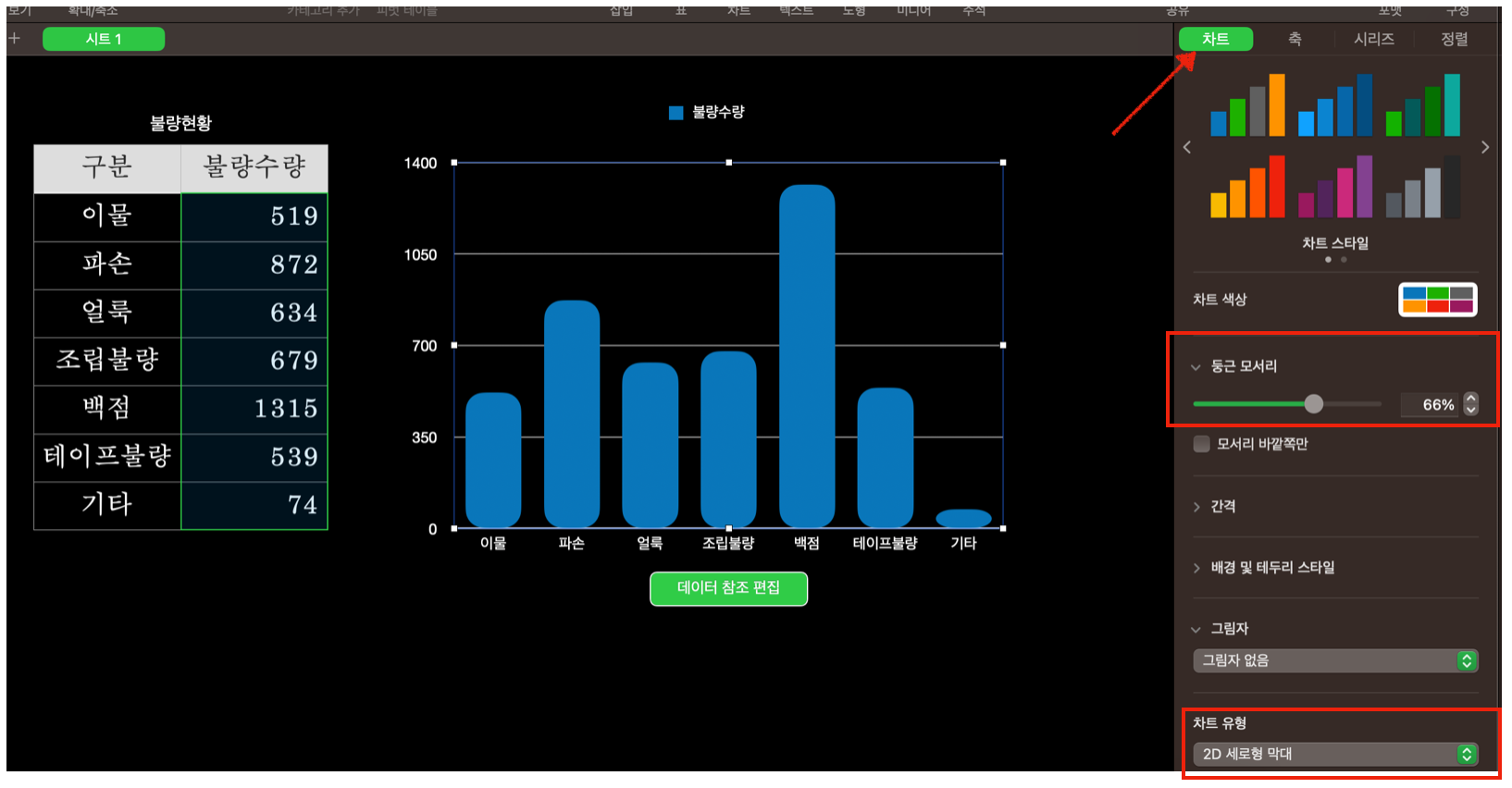Select the 테이프불량 row label cell
This screenshot has height=788, width=1512.
point(107,458)
